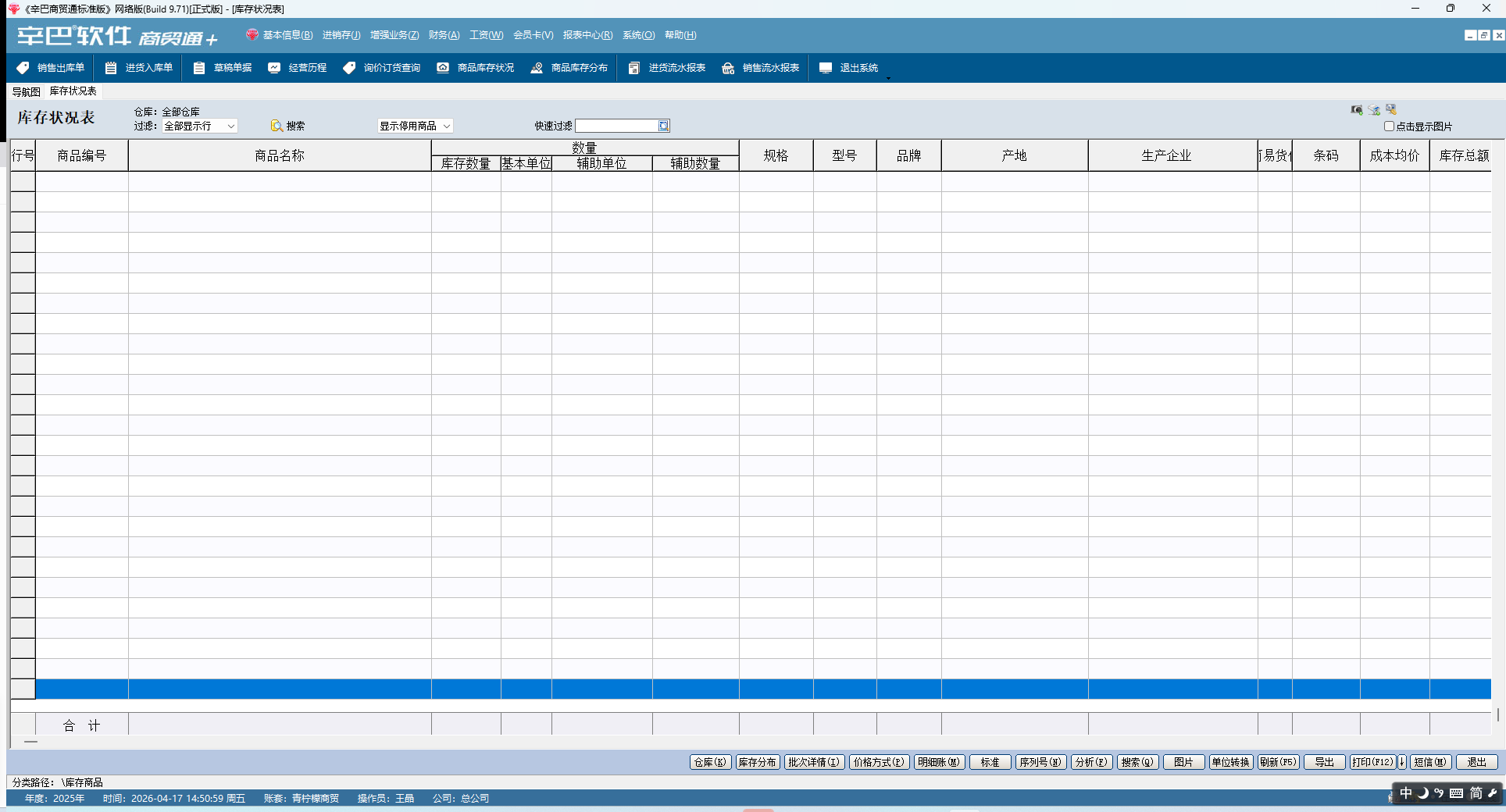Click the magnifier screen icon above the table
Viewport: 1506px width, 812px height.
[x=1391, y=110]
